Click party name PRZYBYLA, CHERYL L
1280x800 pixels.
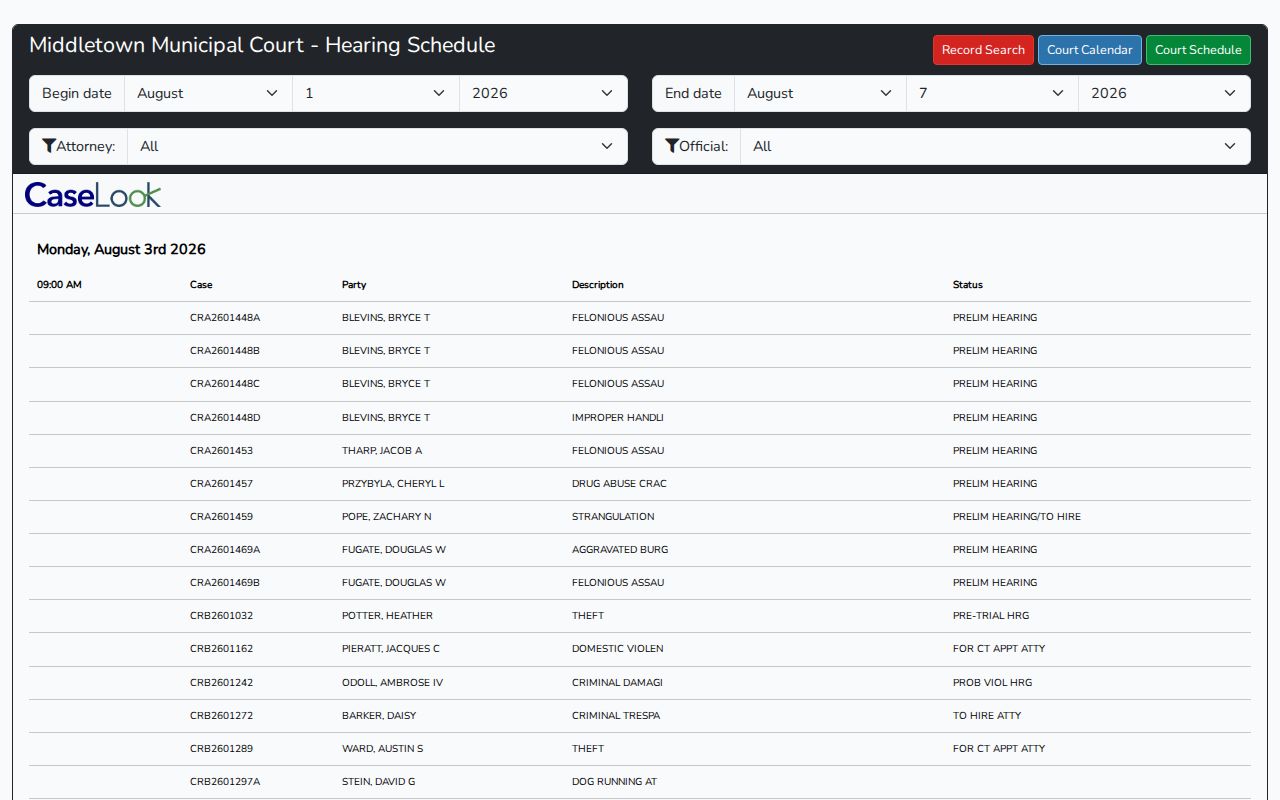click(x=393, y=484)
